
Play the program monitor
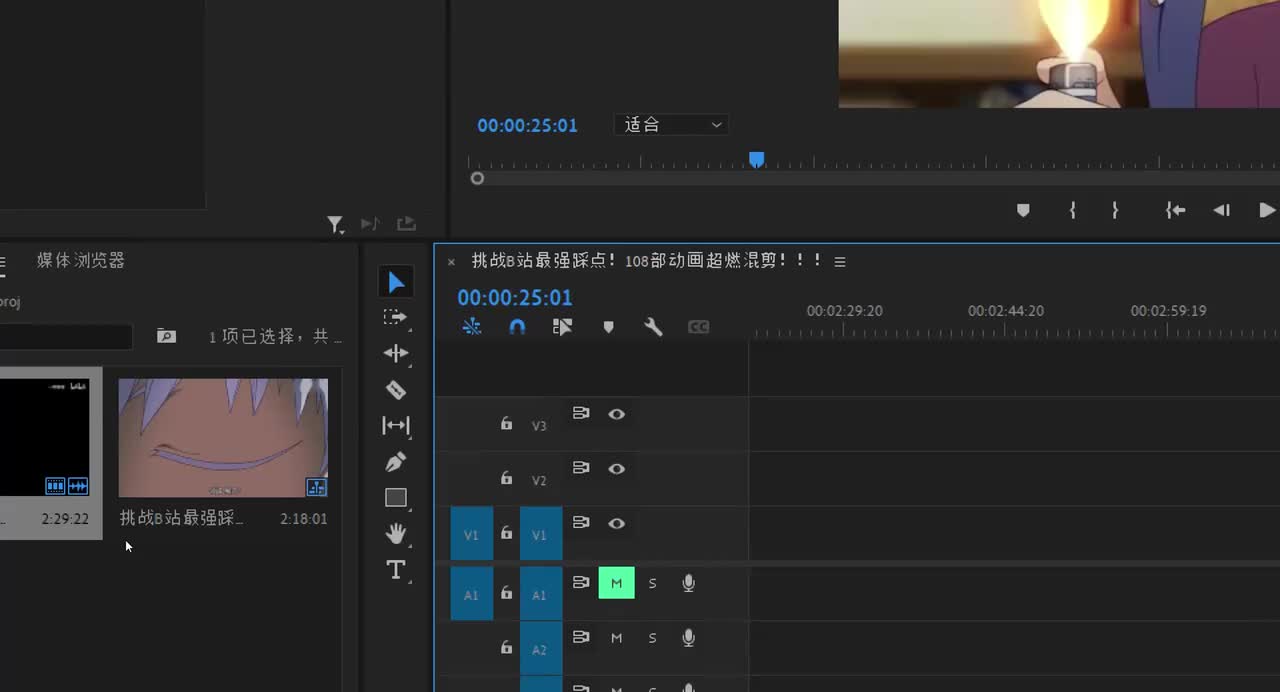[x=1267, y=210]
